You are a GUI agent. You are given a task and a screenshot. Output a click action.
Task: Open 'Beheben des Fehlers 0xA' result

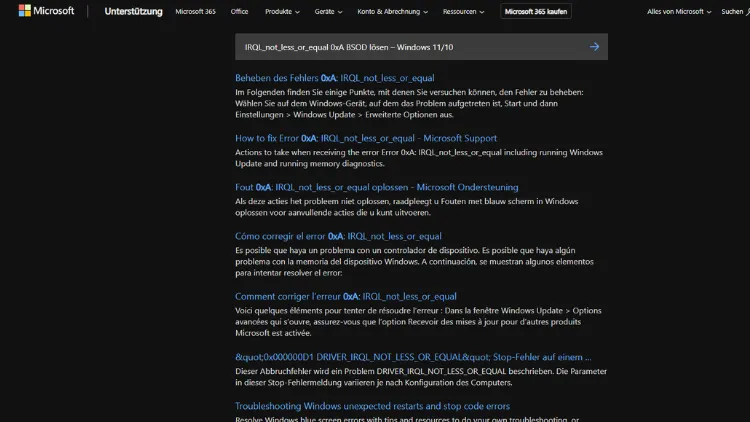[x=334, y=78]
